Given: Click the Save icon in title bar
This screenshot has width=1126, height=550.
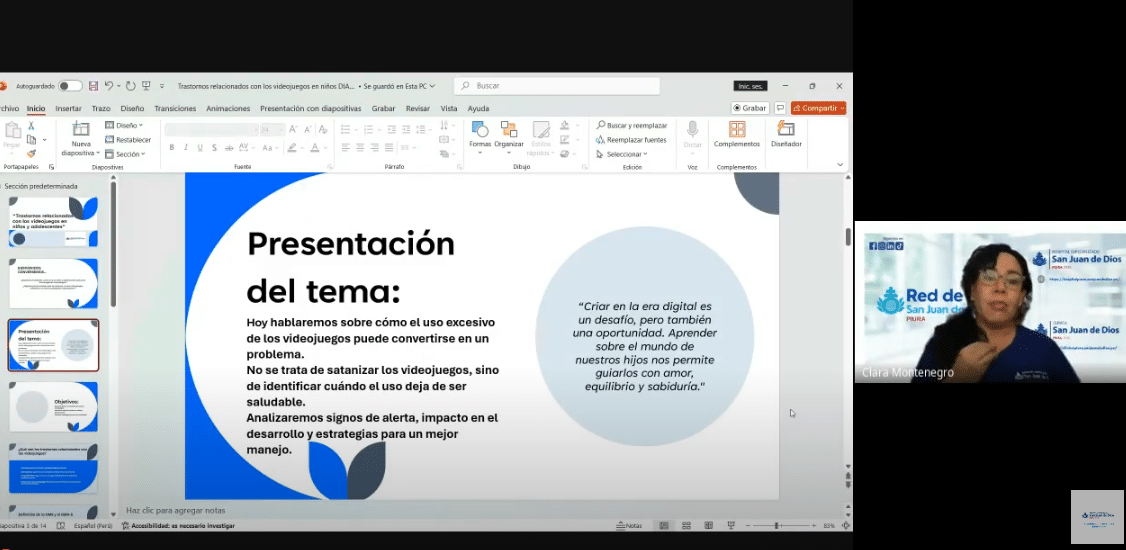Looking at the screenshot, I should click(93, 86).
